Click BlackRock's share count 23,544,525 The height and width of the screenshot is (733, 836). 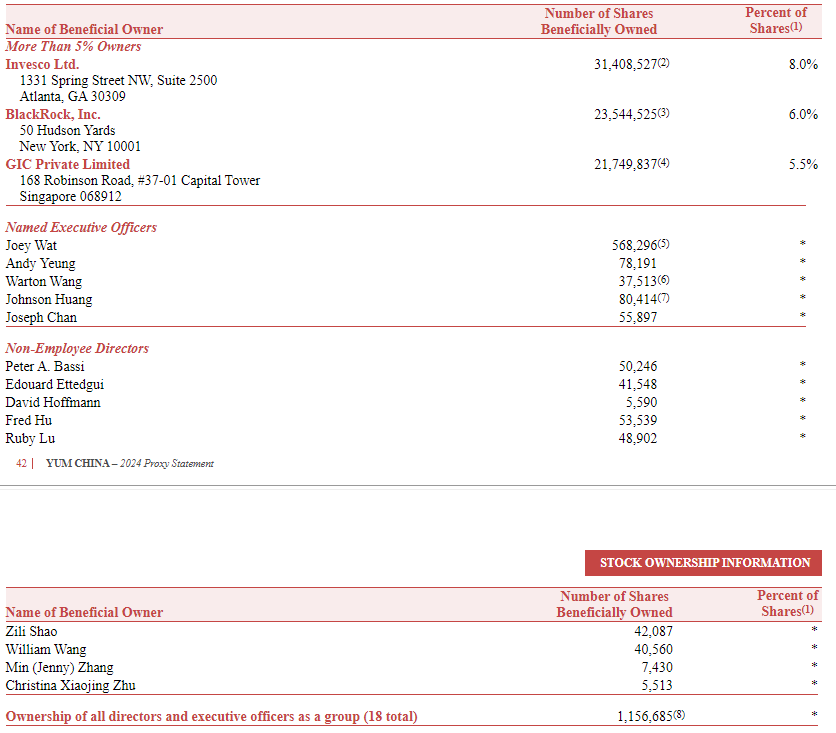tap(625, 115)
